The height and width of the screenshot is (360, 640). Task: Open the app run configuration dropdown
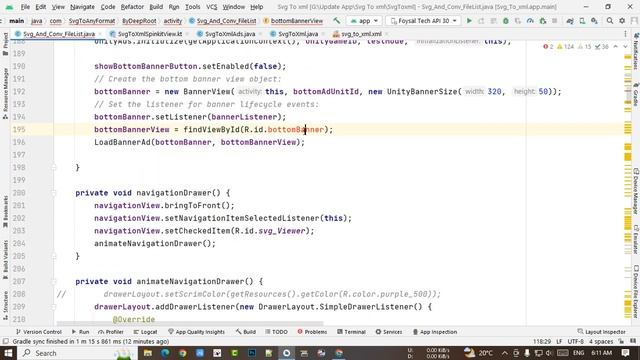pyautogui.click(x=364, y=20)
